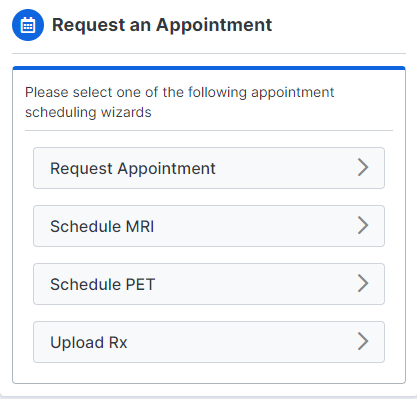Select the 'Schedule MRI' text label
This screenshot has width=417, height=399.
tap(102, 226)
